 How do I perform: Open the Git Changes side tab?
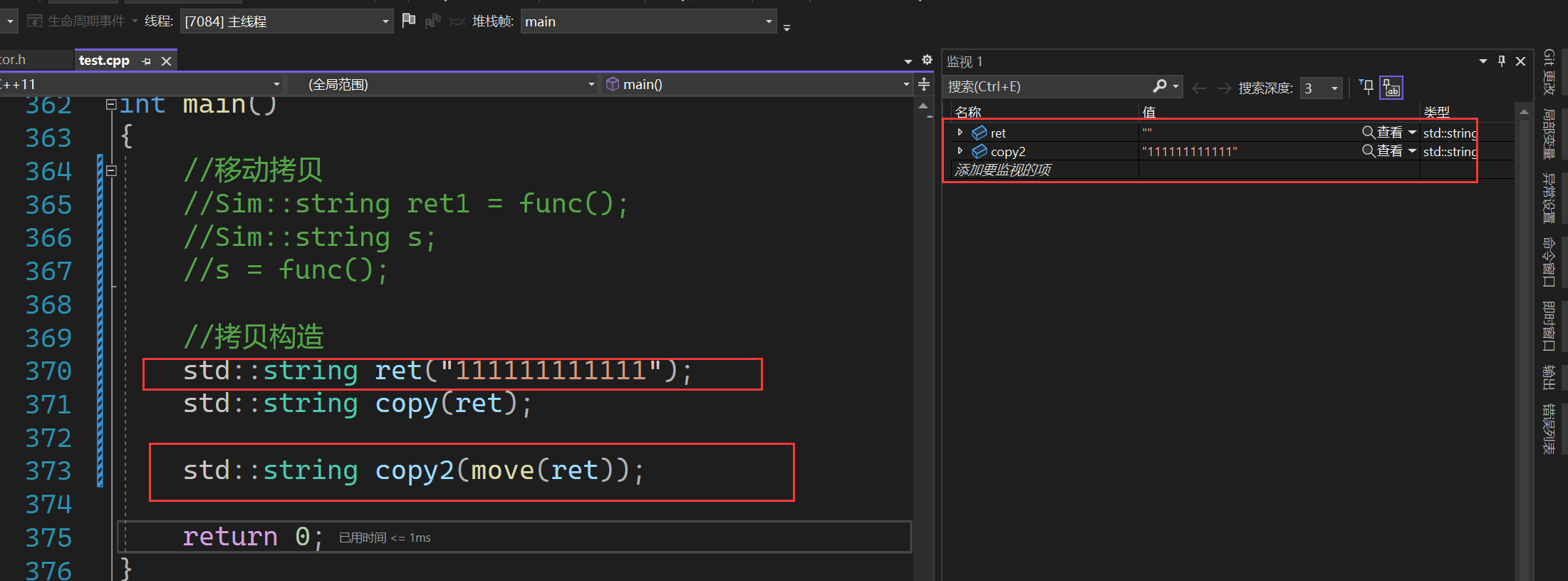coord(1549,72)
